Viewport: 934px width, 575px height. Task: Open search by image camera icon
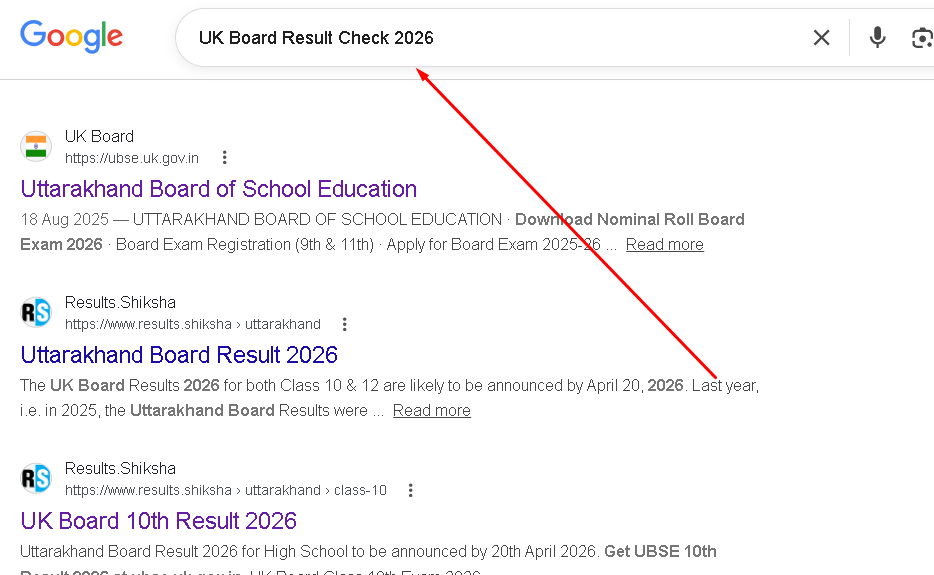[x=922, y=38]
